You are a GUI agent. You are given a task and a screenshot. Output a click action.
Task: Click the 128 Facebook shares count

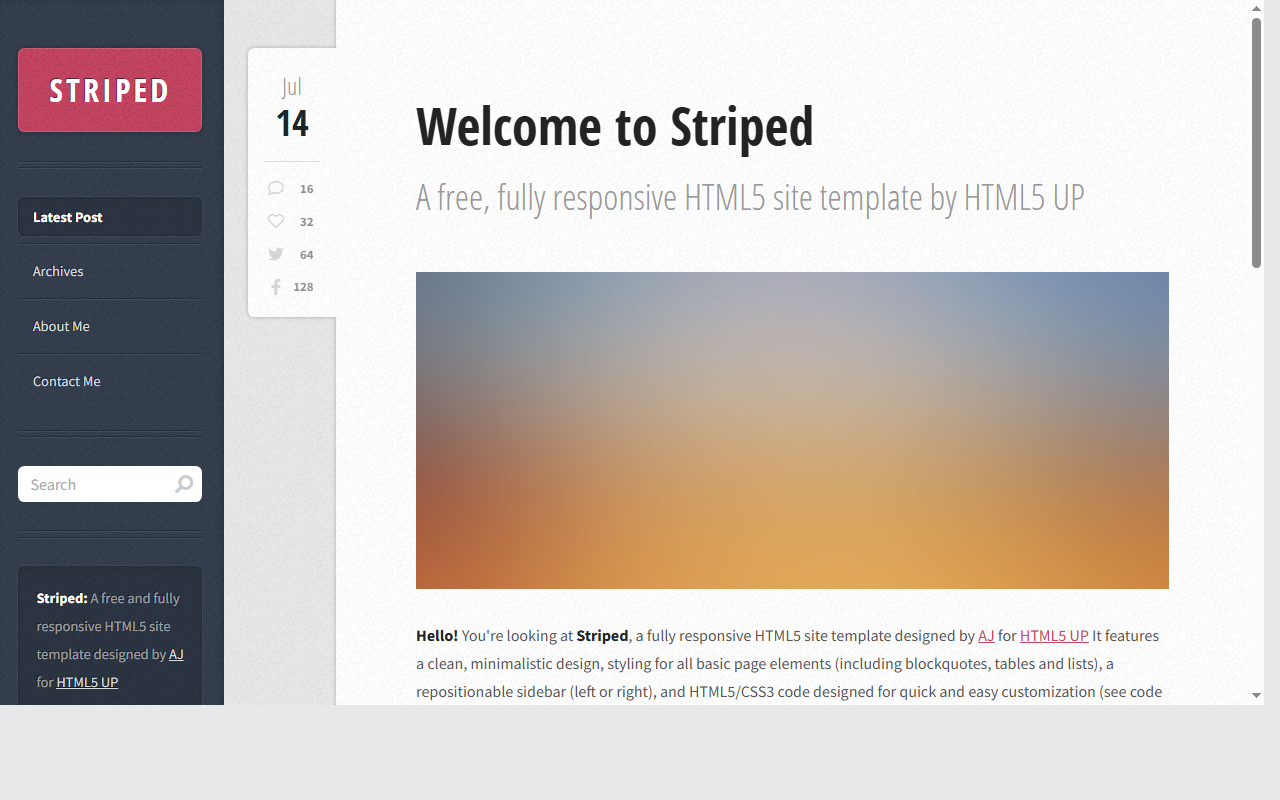click(x=303, y=287)
